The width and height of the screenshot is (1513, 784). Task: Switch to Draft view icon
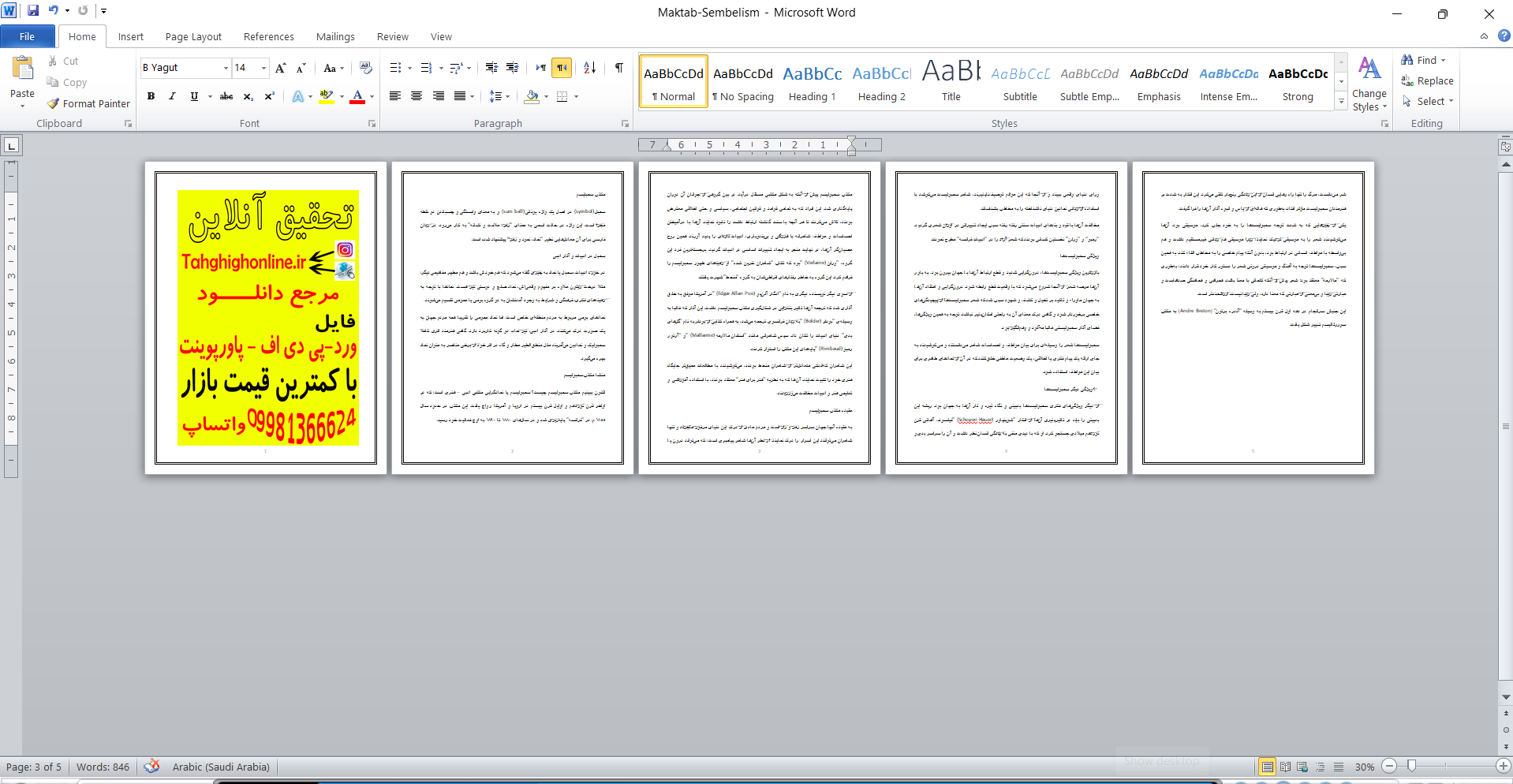(1339, 767)
